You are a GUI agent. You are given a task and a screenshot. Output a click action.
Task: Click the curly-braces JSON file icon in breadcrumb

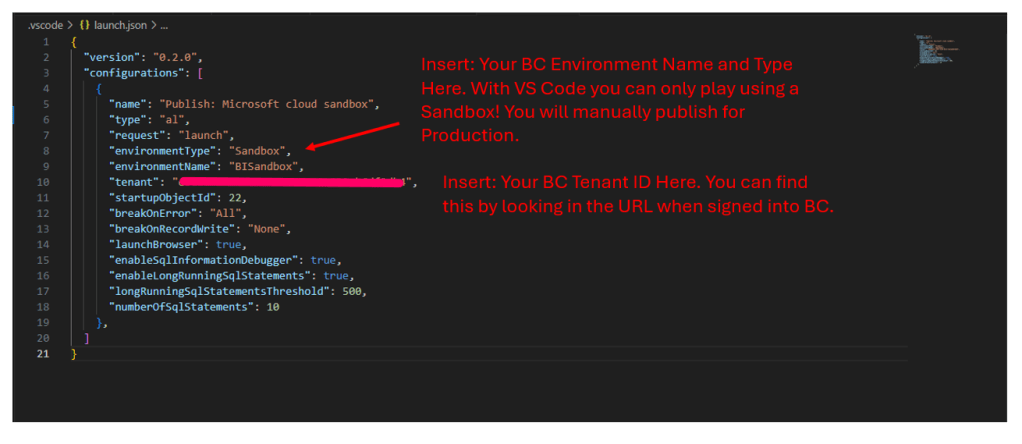[84, 25]
